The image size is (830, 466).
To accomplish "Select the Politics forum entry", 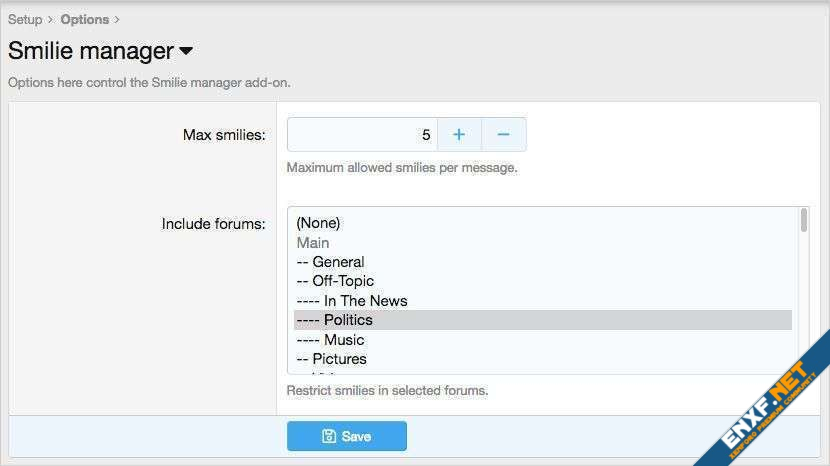I will coord(335,320).
